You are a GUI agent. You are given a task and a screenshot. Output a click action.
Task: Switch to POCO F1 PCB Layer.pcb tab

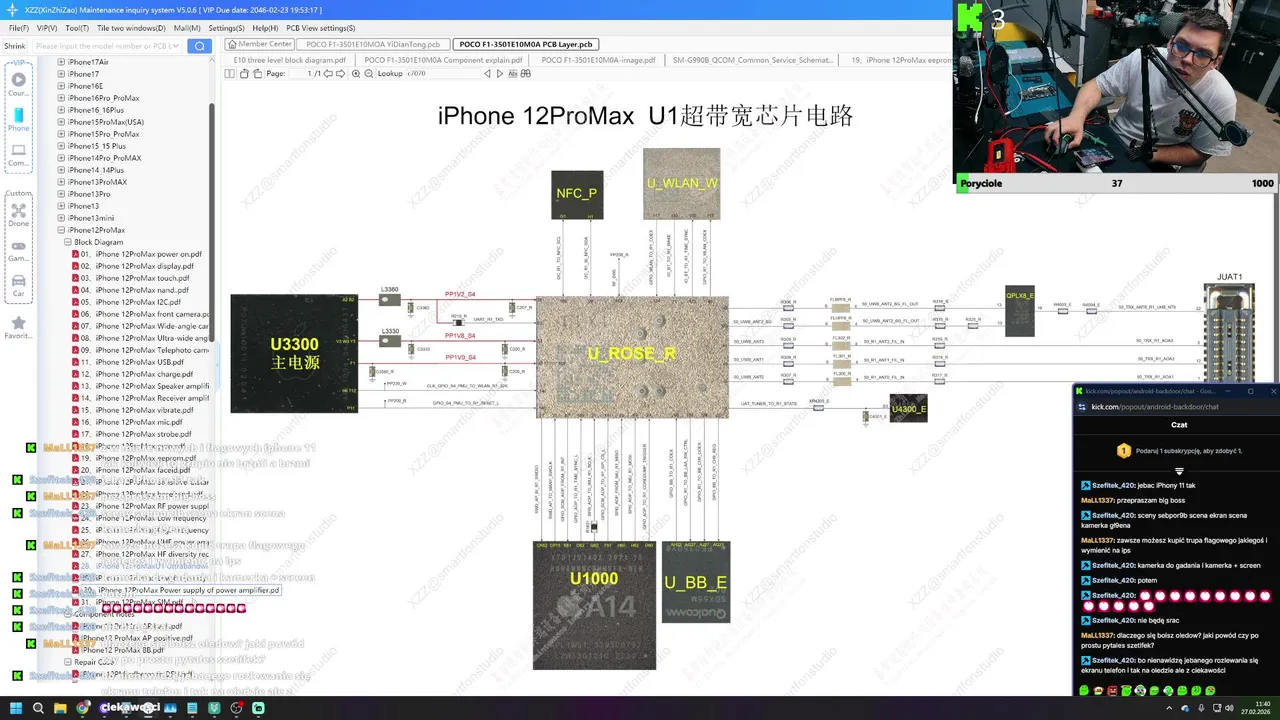pos(526,45)
